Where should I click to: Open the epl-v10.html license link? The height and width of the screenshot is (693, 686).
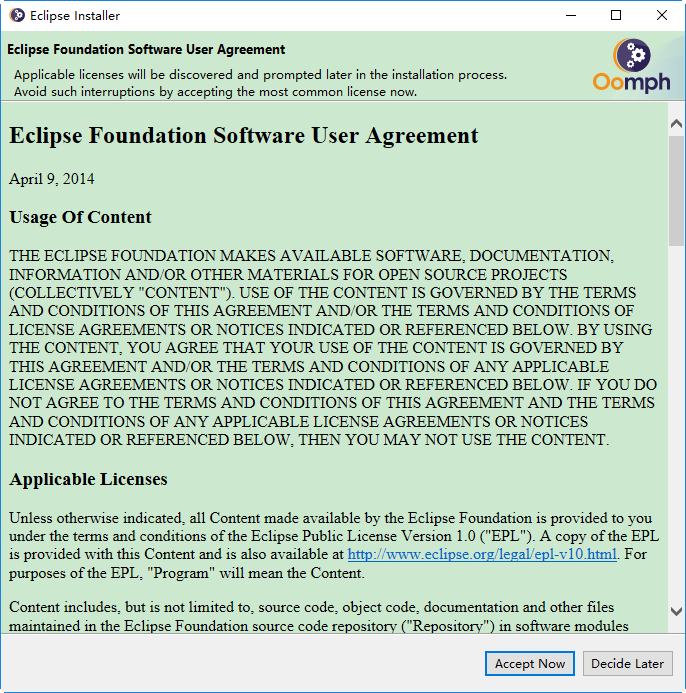[x=482, y=554]
